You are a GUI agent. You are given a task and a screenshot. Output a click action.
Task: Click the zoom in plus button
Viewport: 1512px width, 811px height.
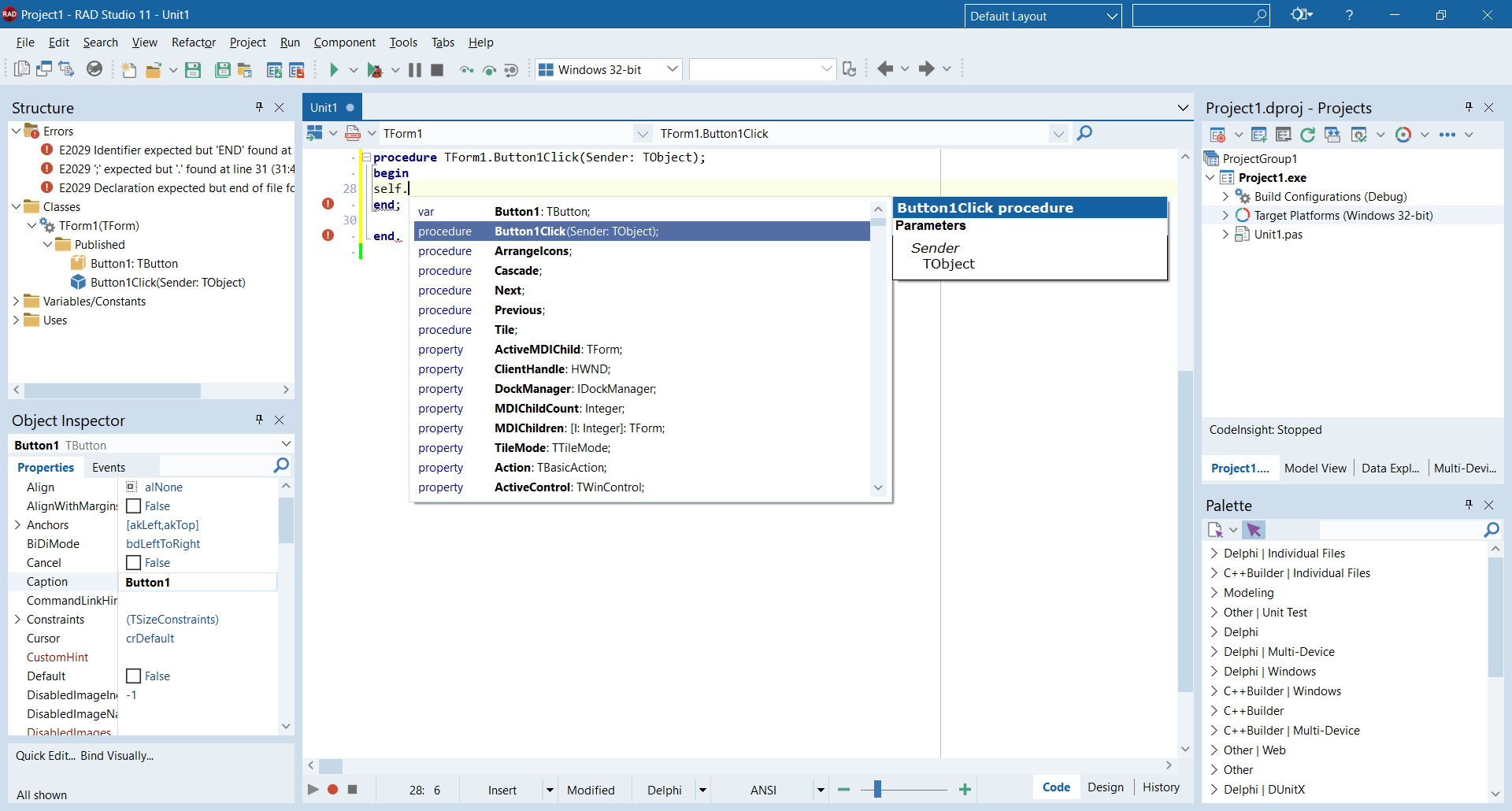pos(965,789)
